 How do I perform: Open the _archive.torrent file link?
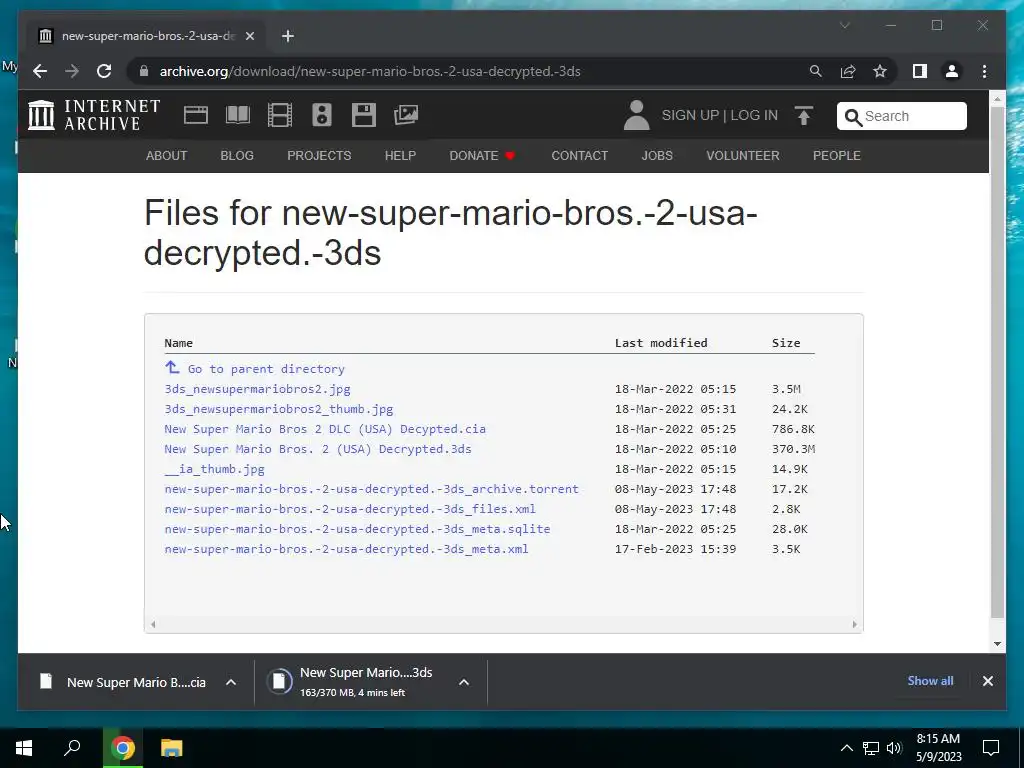click(x=372, y=489)
